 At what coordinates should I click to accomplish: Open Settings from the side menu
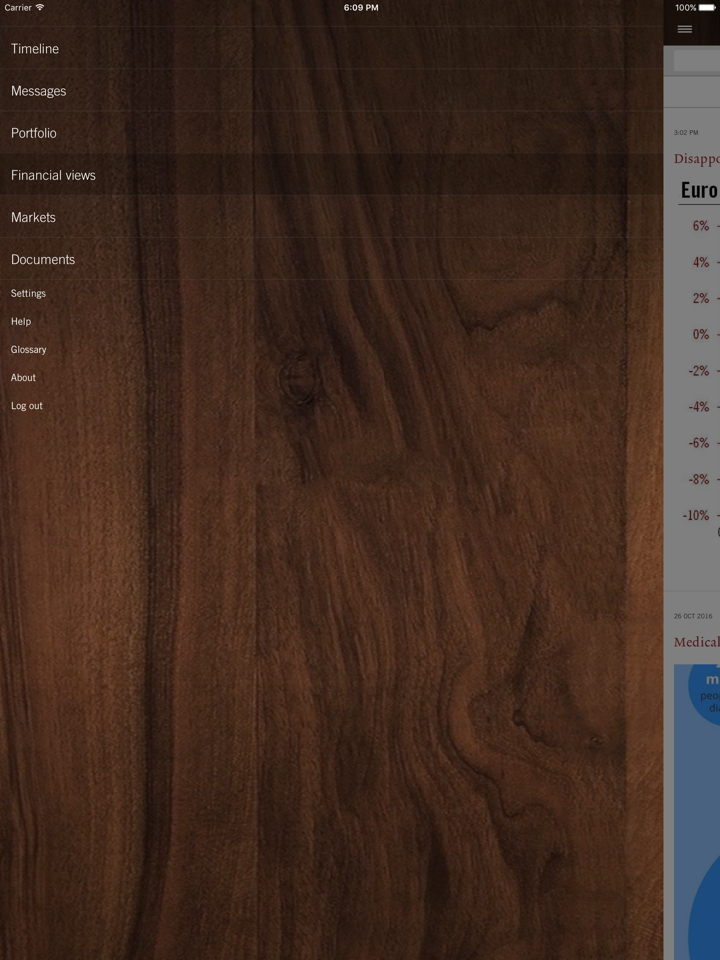coord(28,293)
